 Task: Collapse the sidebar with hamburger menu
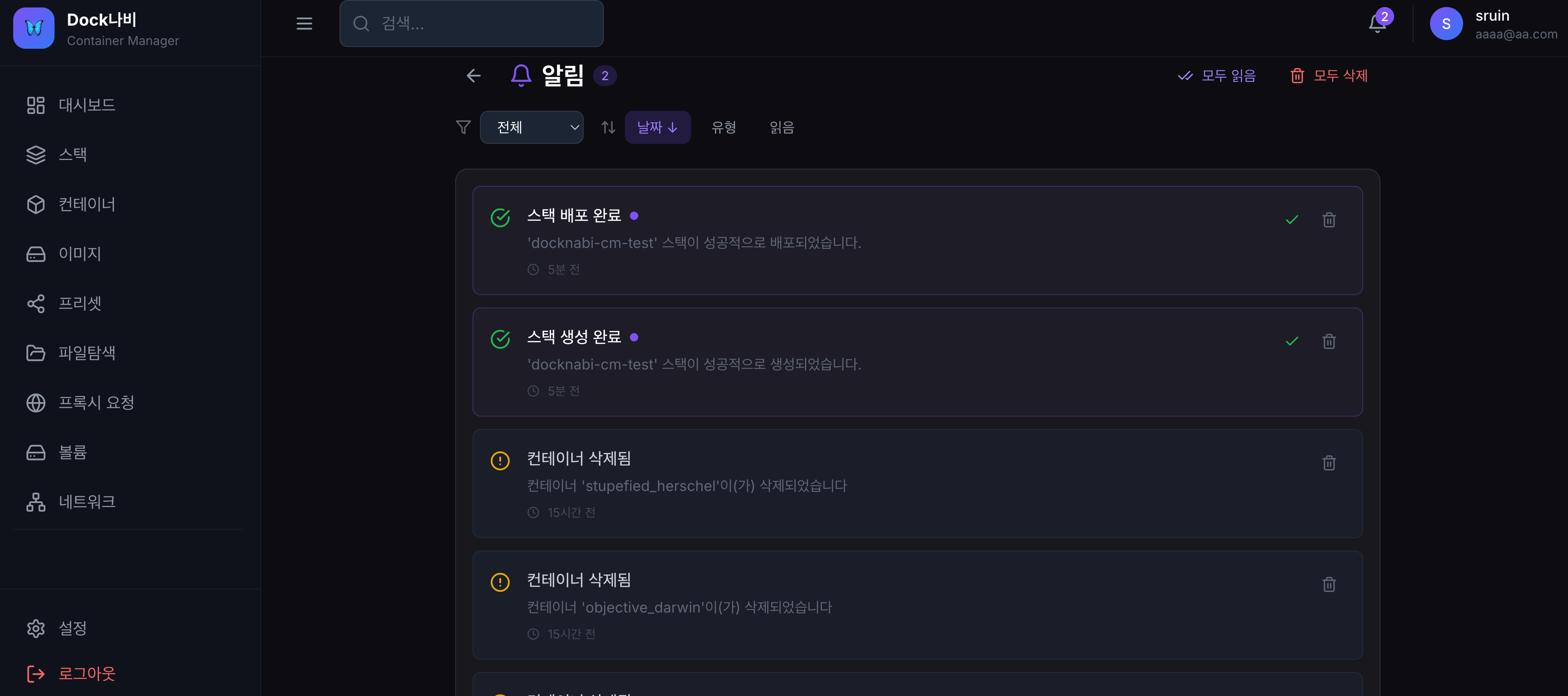304,24
